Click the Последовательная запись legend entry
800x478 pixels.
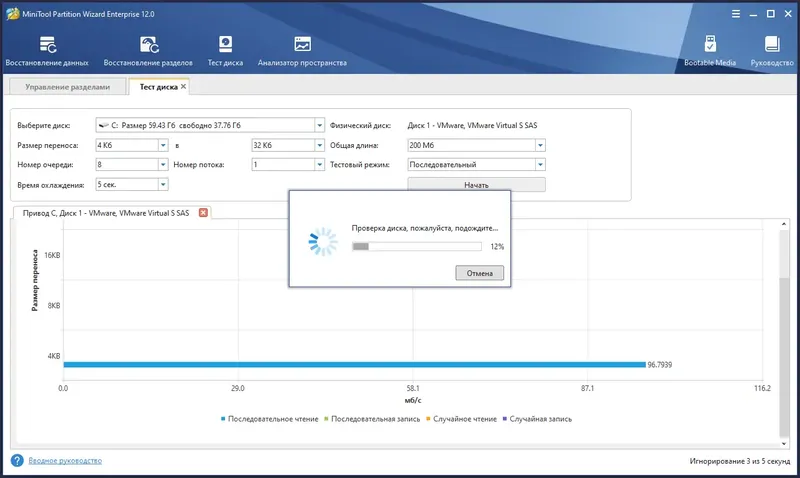(x=372, y=419)
